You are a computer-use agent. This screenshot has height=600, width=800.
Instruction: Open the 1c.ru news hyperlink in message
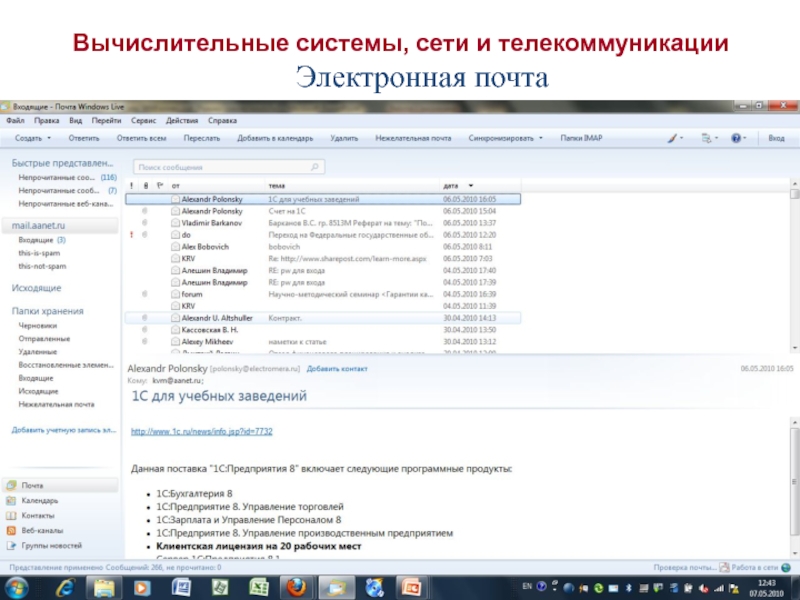coord(202,431)
